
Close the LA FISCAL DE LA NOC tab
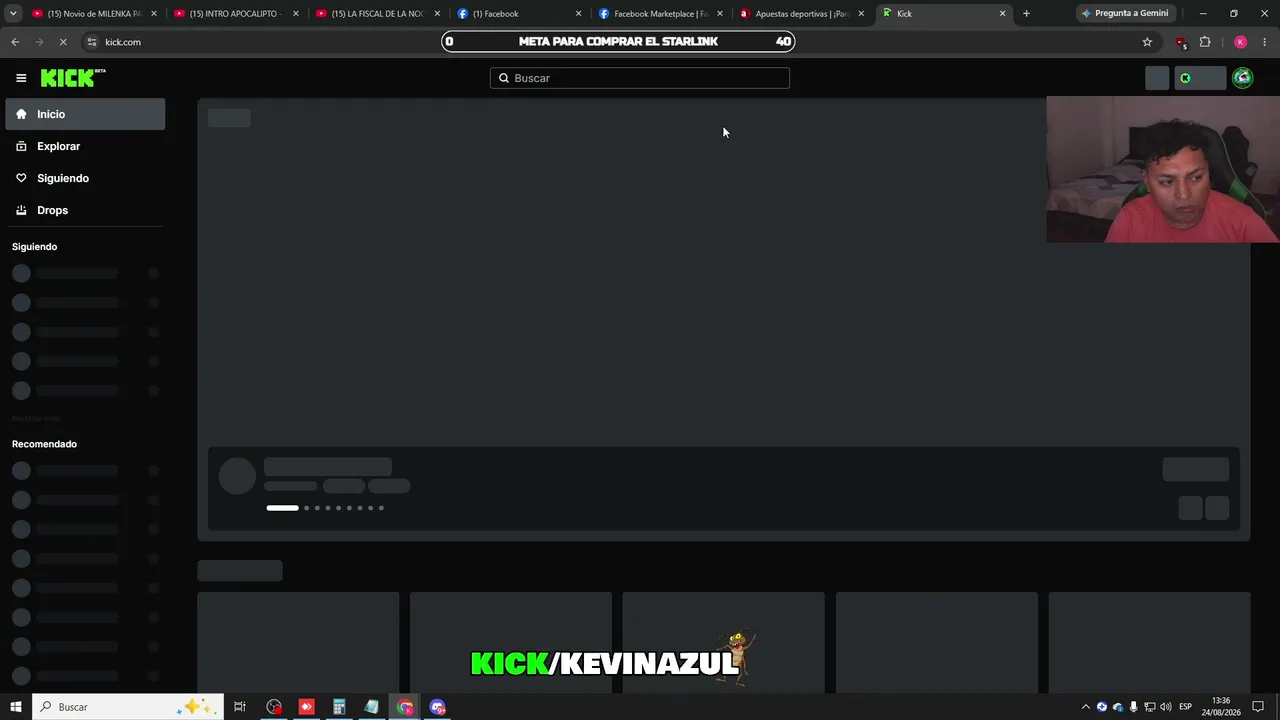[x=437, y=14]
